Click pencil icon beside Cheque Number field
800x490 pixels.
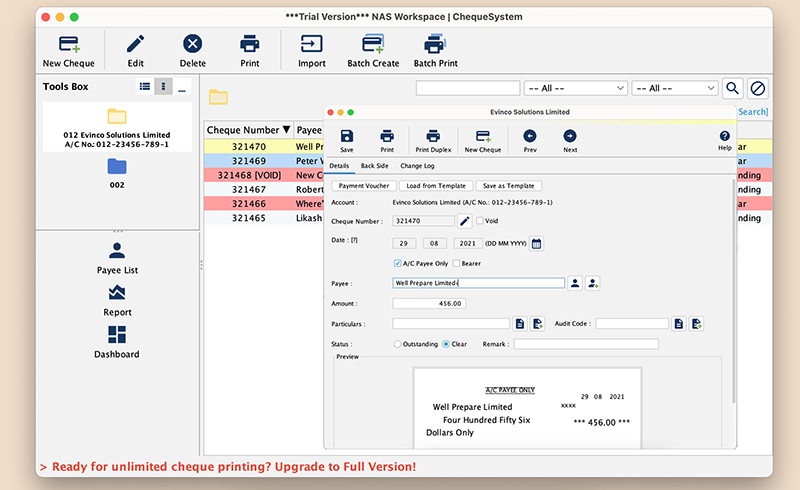tap(464, 221)
